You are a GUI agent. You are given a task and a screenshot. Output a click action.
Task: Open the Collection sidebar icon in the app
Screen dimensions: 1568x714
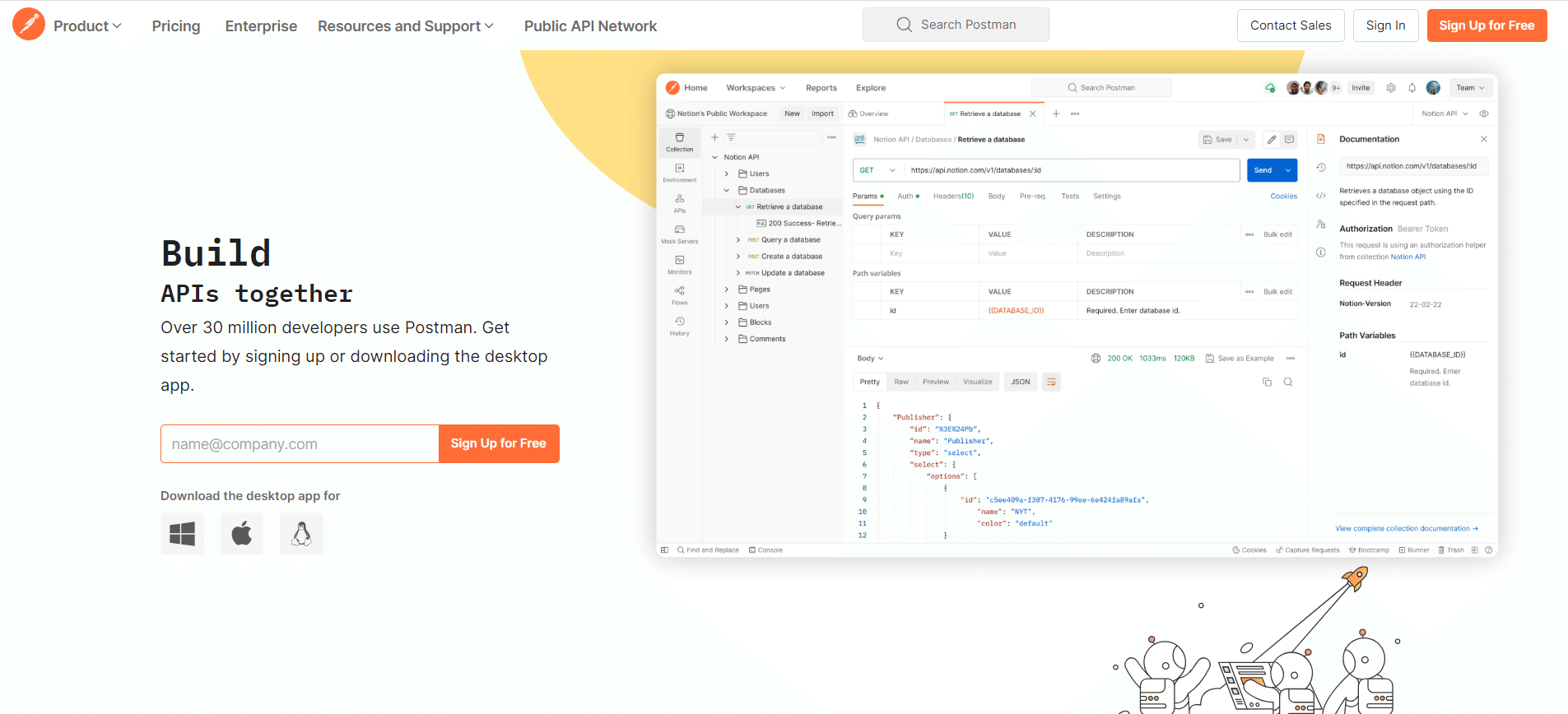tap(680, 142)
